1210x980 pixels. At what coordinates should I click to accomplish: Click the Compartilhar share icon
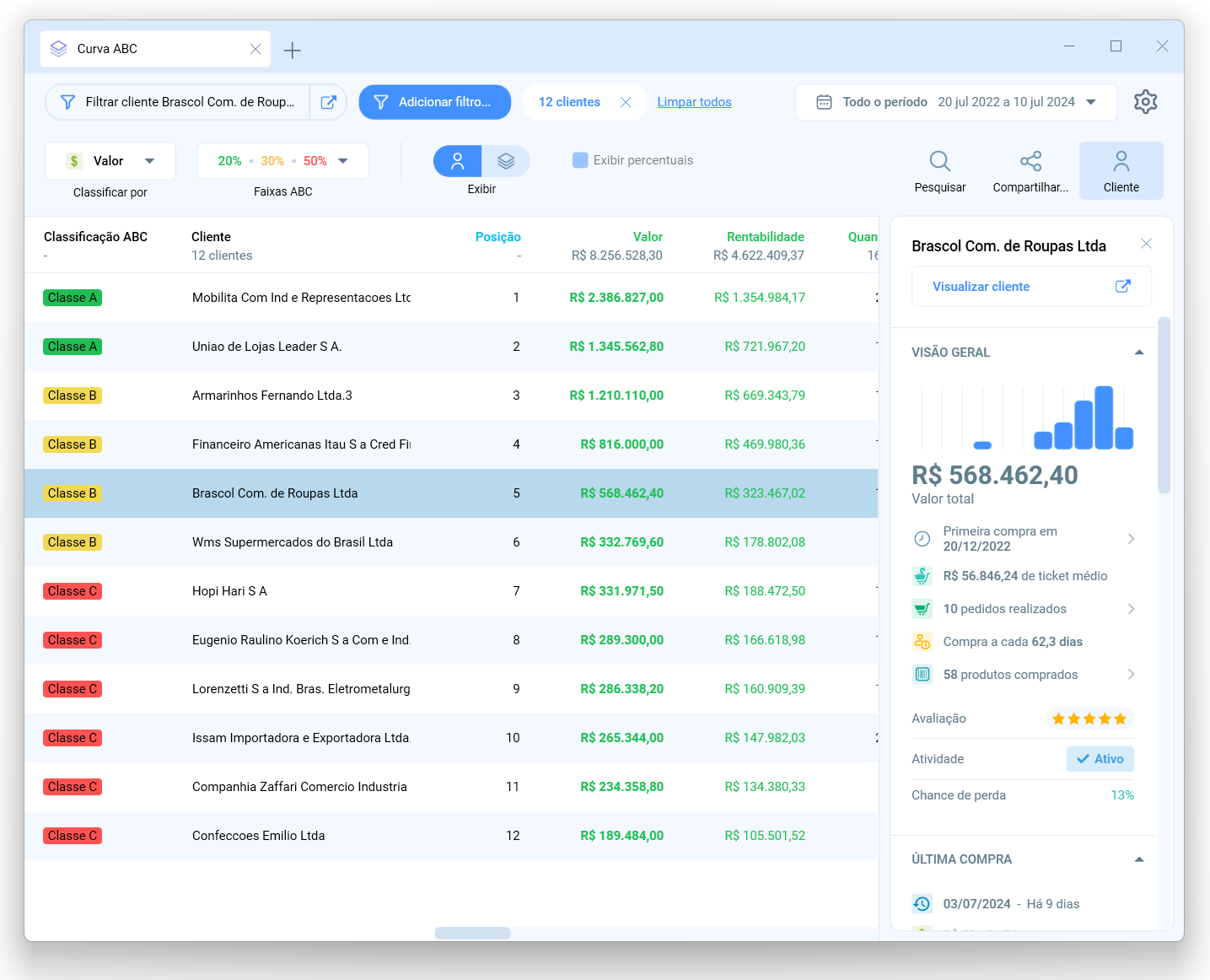1030,171
